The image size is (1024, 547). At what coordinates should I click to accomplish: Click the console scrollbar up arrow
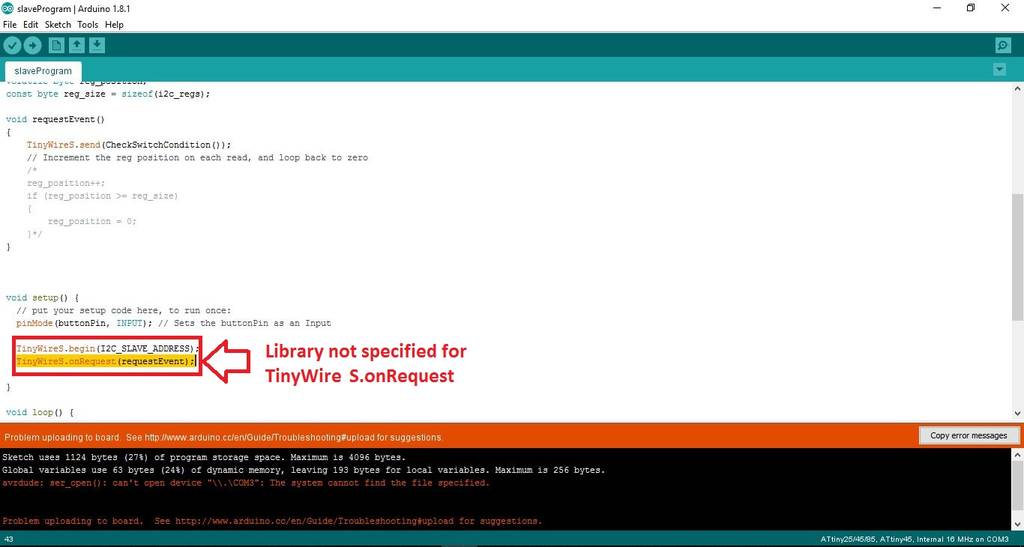(1017, 453)
